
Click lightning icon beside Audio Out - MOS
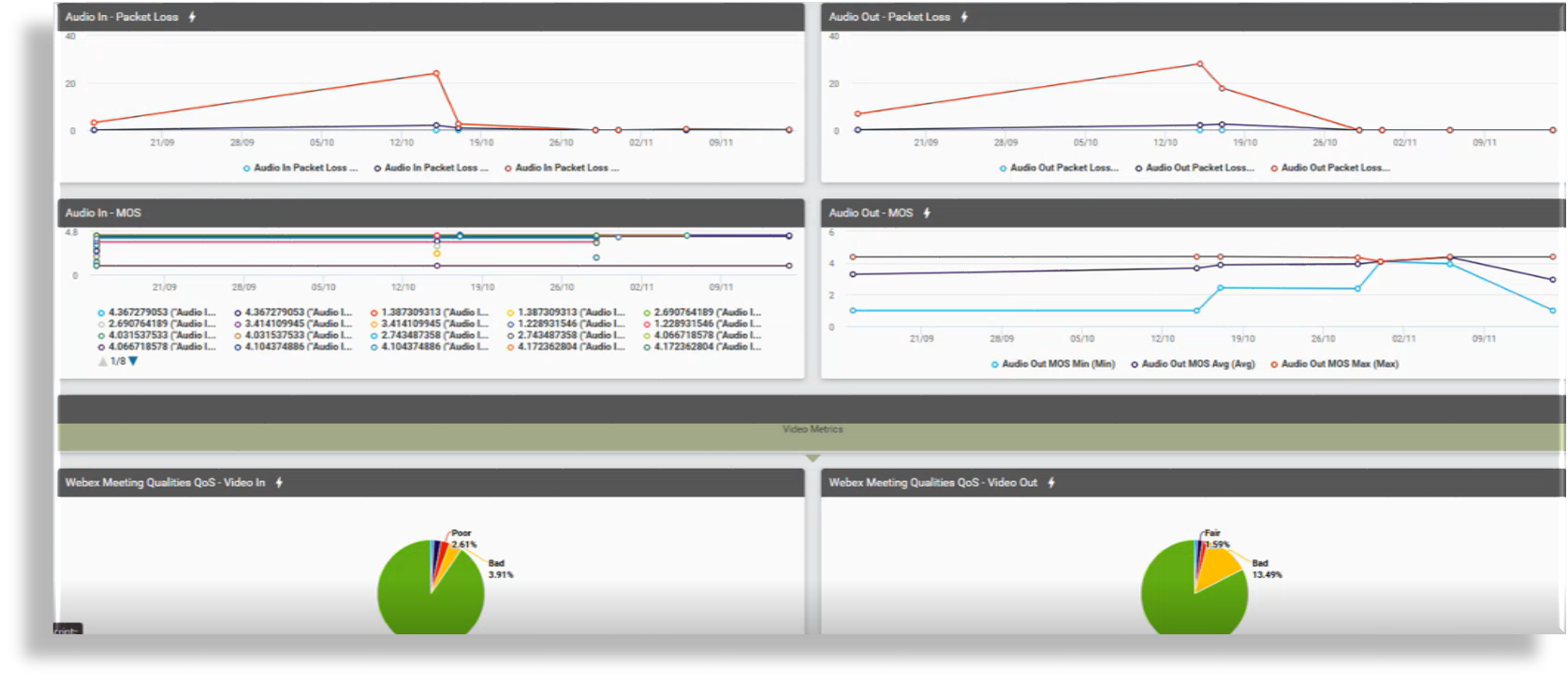927,213
